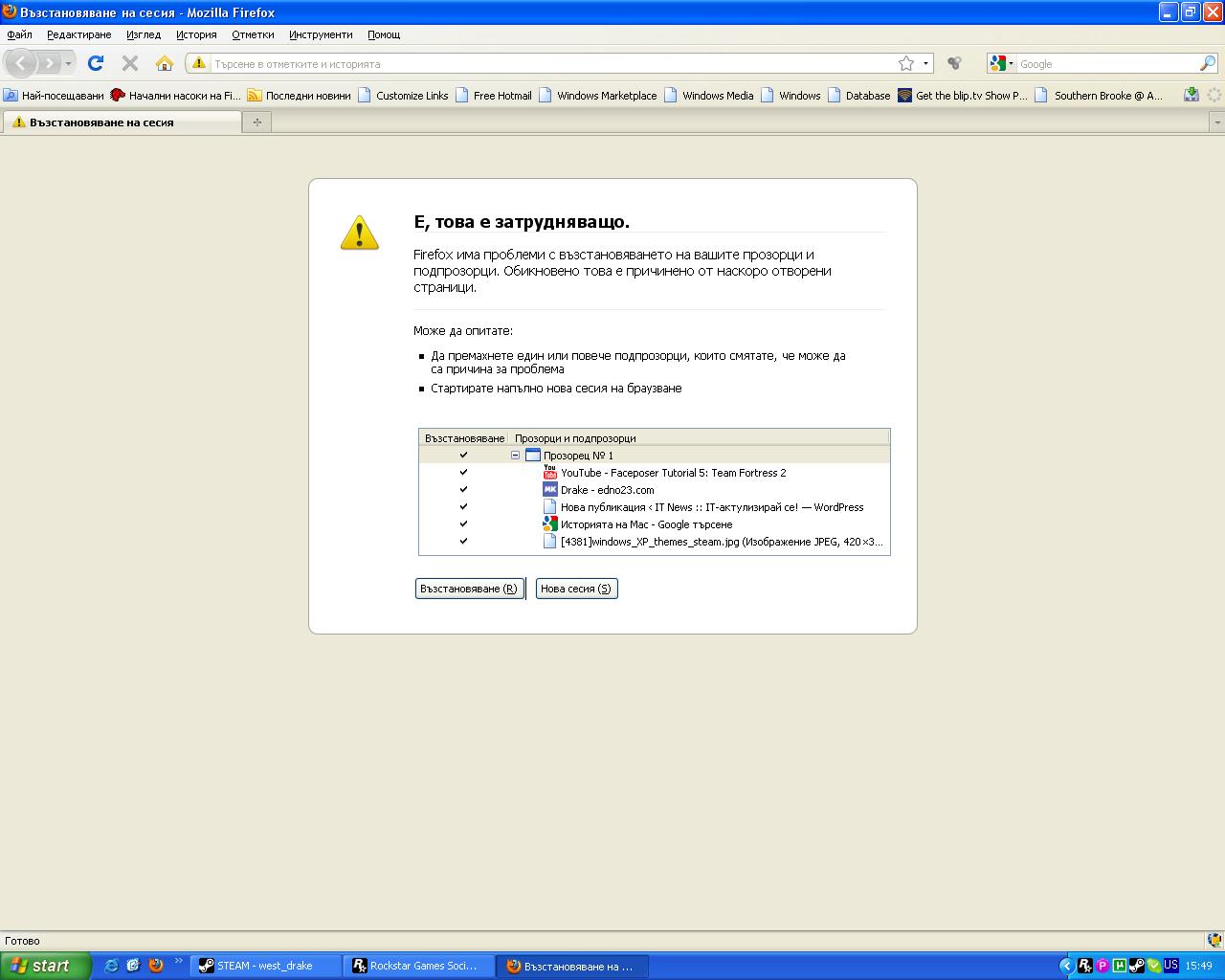Select the Възстановяване на сесия tab

point(122,122)
